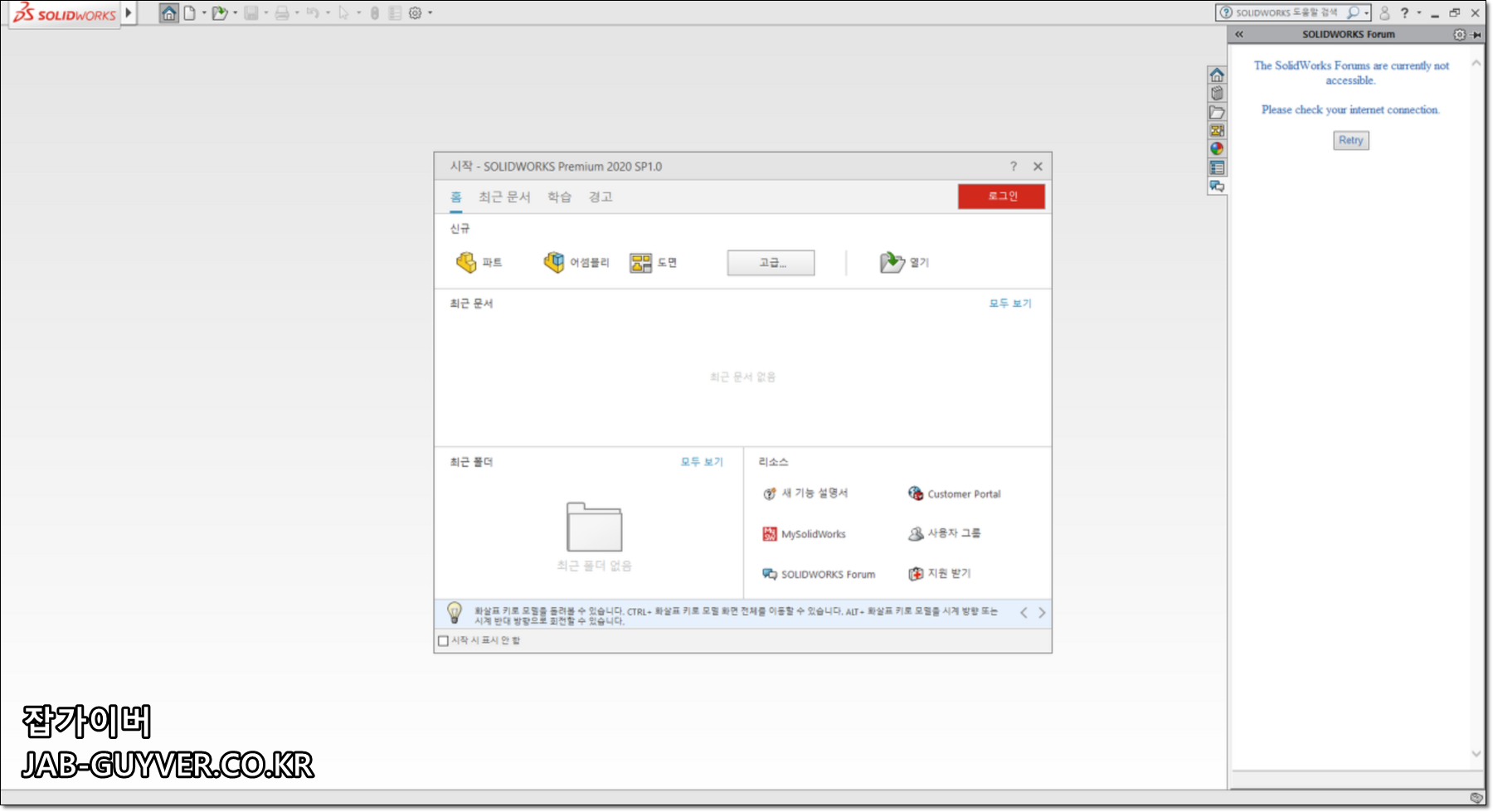Click the magnifier search icon in help box
Image resolution: width=1493 pixels, height=812 pixels.
click(x=1354, y=12)
